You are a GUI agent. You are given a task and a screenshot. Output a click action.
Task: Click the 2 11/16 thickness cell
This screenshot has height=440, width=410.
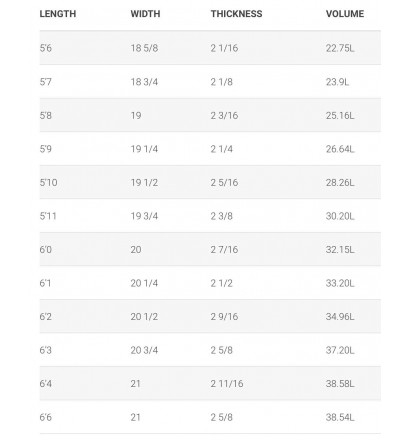(227, 383)
